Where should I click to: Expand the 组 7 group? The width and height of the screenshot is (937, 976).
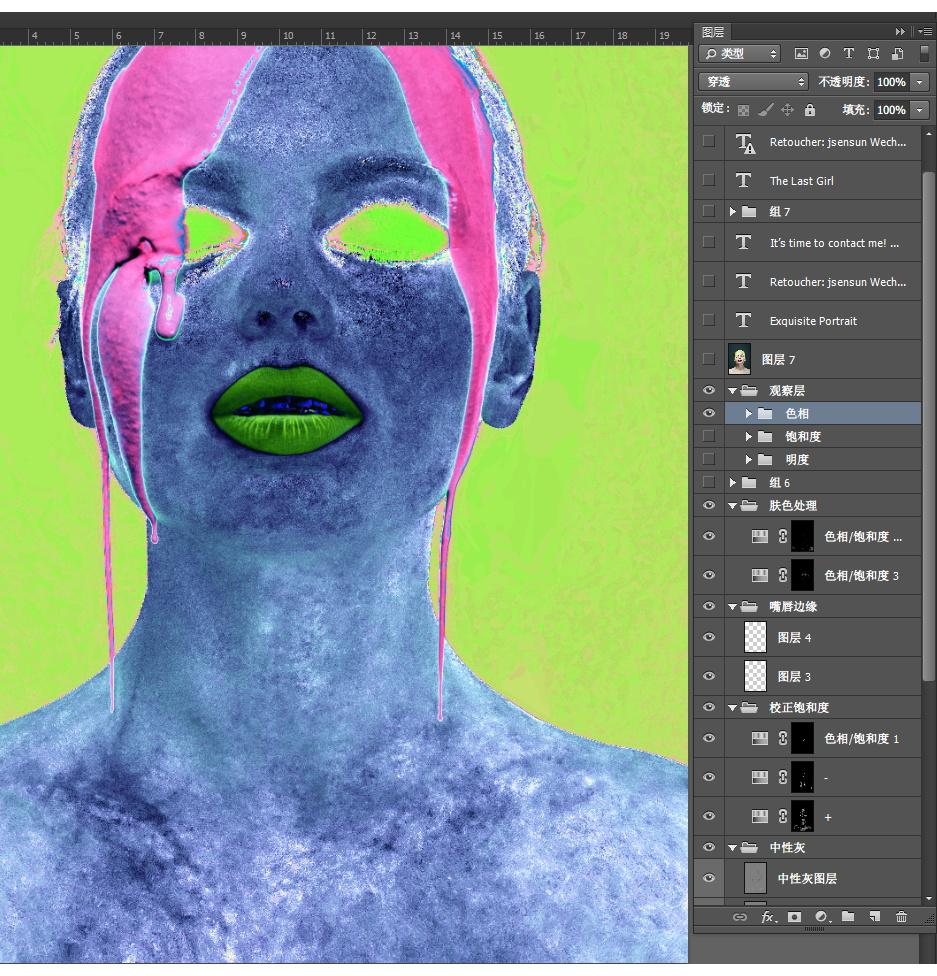[x=733, y=212]
